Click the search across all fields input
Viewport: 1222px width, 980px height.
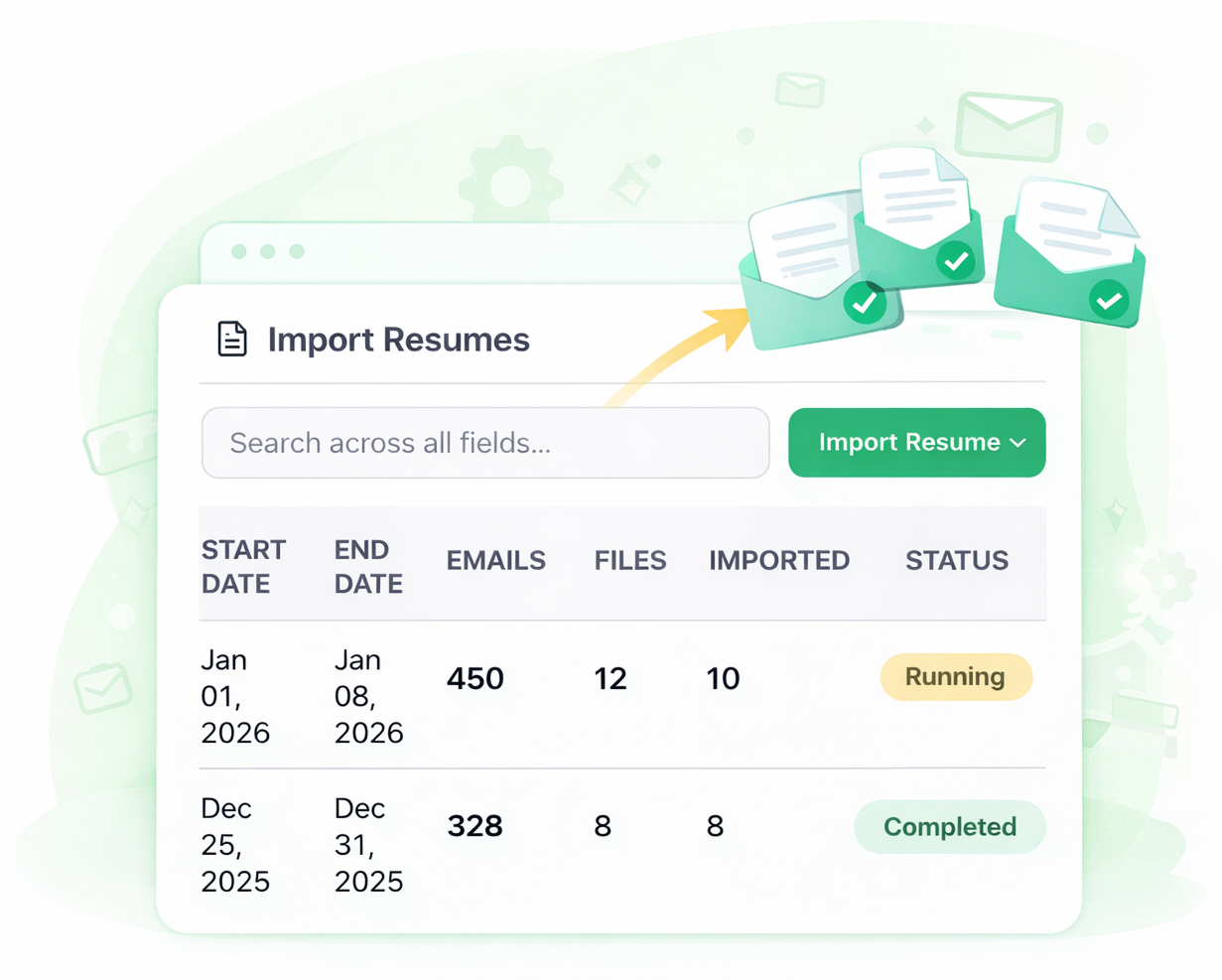(x=485, y=443)
